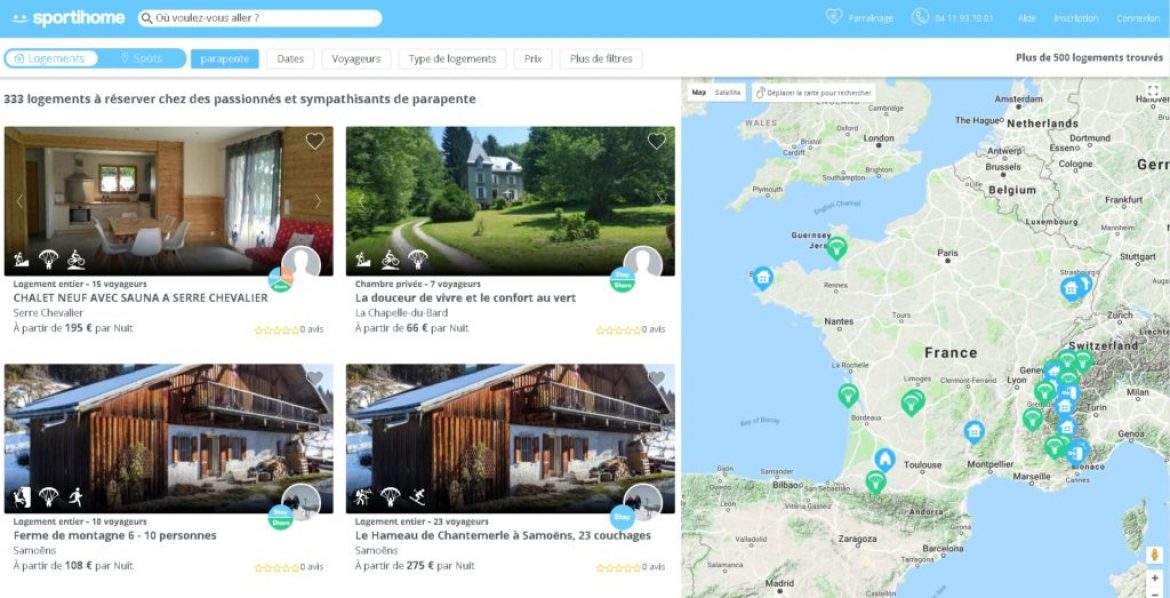Click the Où voulez-vous aller search field
This screenshot has width=1170, height=598.
point(260,18)
